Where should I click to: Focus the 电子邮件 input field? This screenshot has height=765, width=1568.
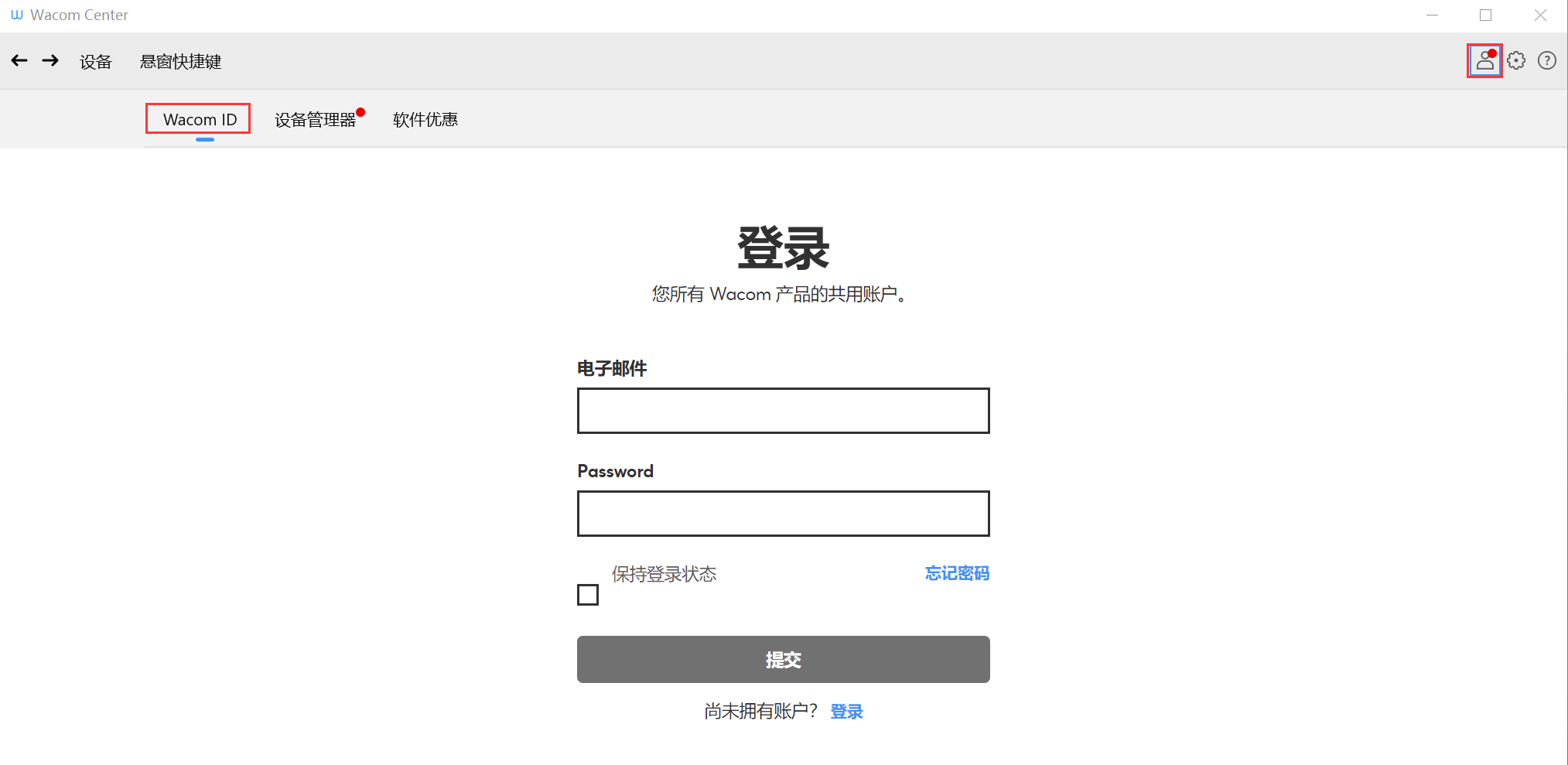tap(783, 411)
